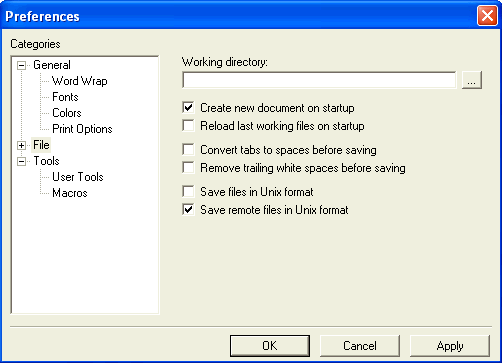Expand the File category node
This screenshot has height=363, width=502.
click(21, 145)
